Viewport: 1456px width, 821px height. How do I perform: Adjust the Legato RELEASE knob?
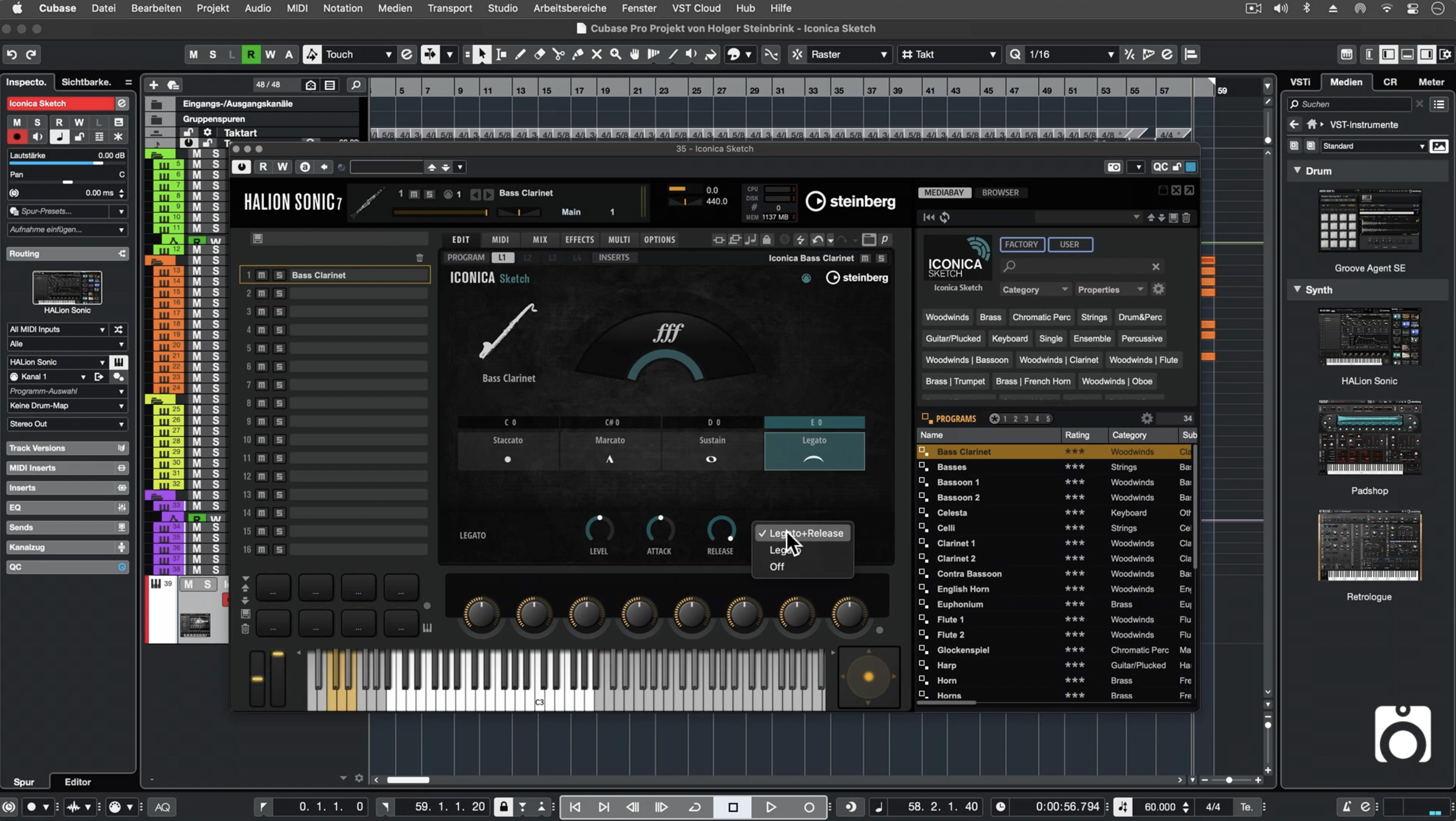721,529
